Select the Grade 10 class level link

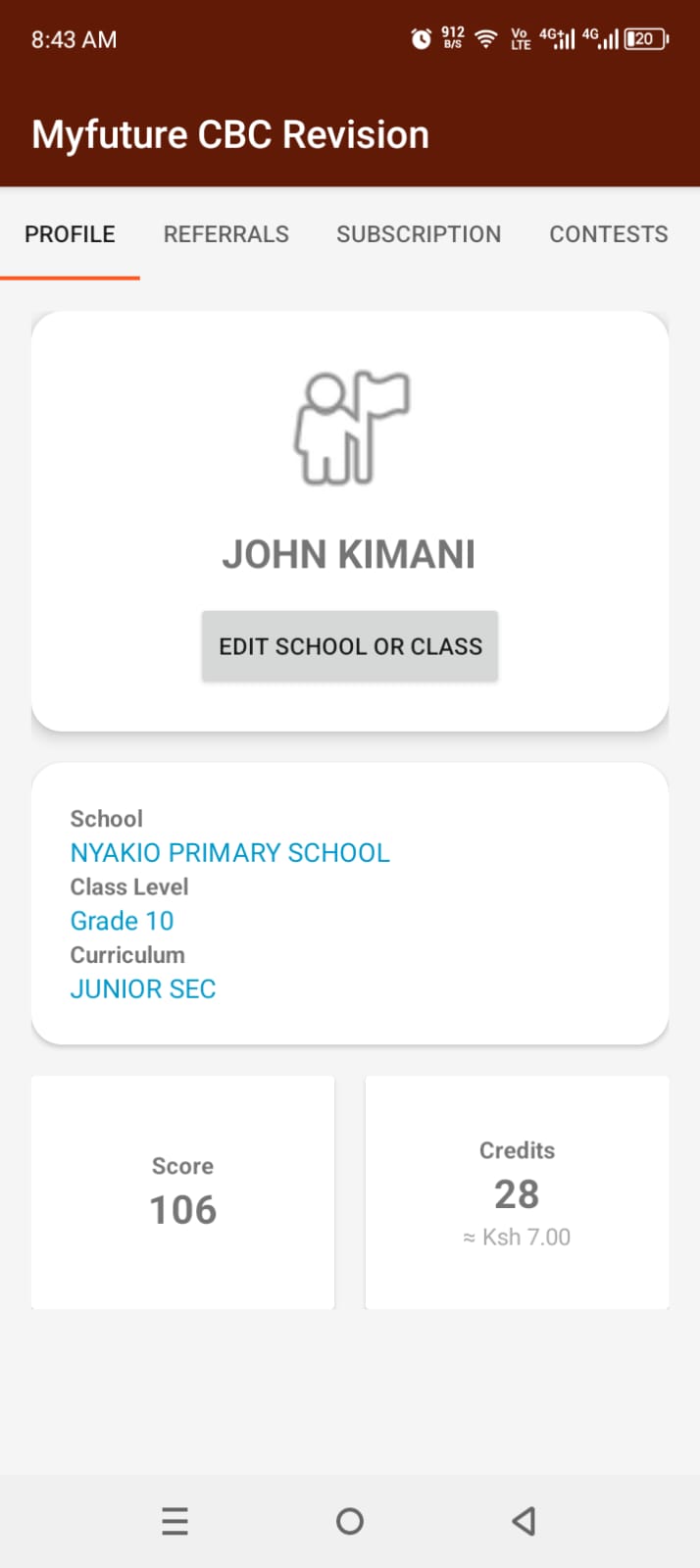click(x=122, y=920)
